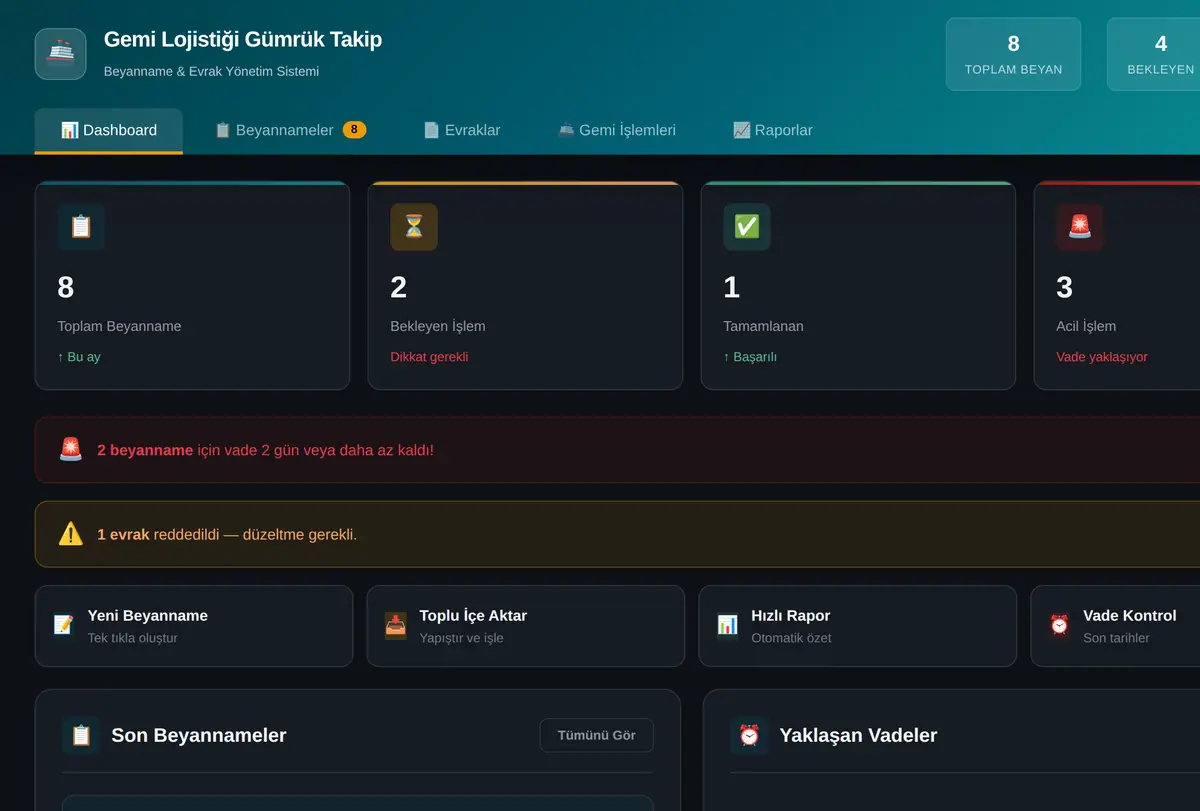This screenshot has height=811, width=1200.
Task: Open the Evraklar tab
Action: [462, 131]
